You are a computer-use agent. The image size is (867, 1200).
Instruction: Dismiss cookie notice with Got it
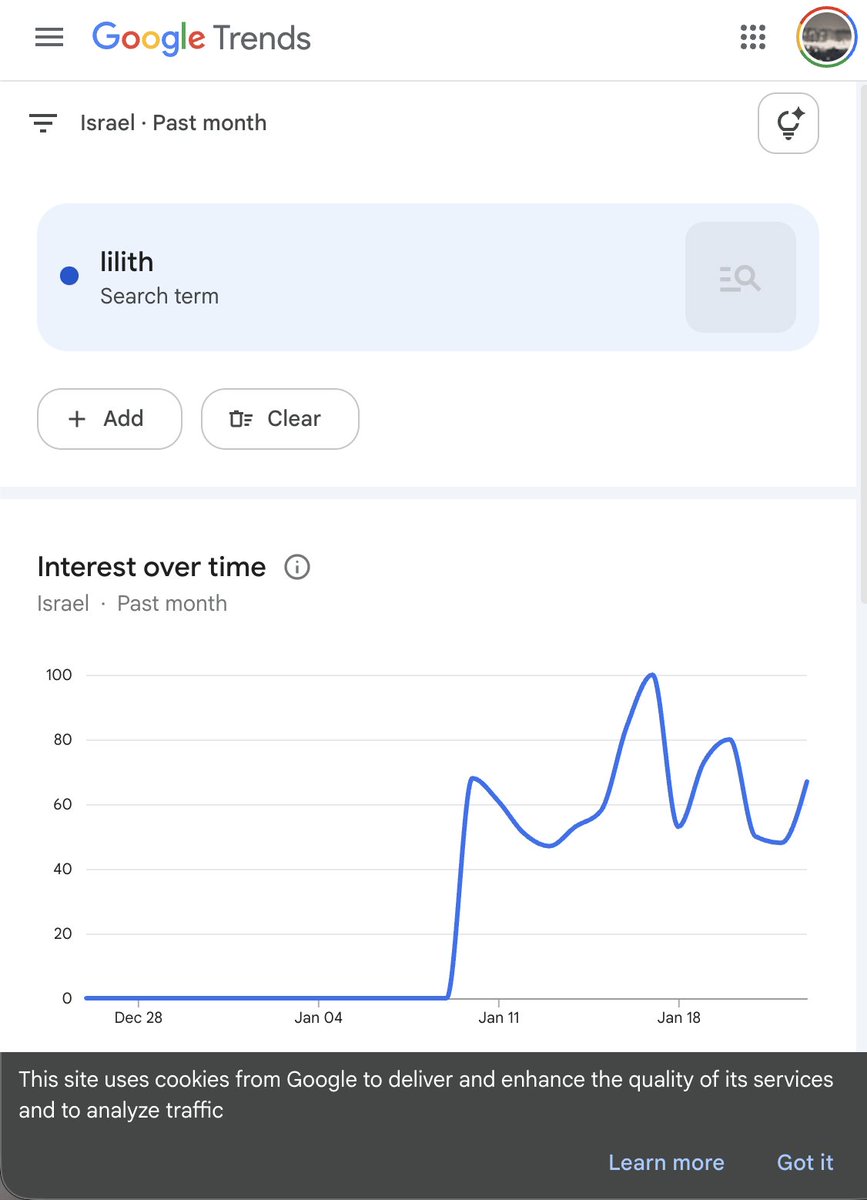805,1162
